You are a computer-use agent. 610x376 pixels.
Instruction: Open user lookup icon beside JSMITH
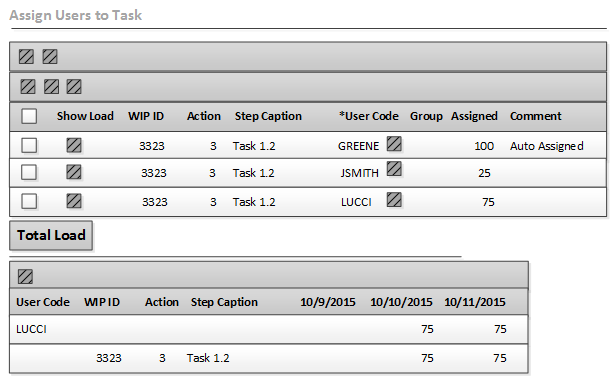pyautogui.click(x=394, y=169)
